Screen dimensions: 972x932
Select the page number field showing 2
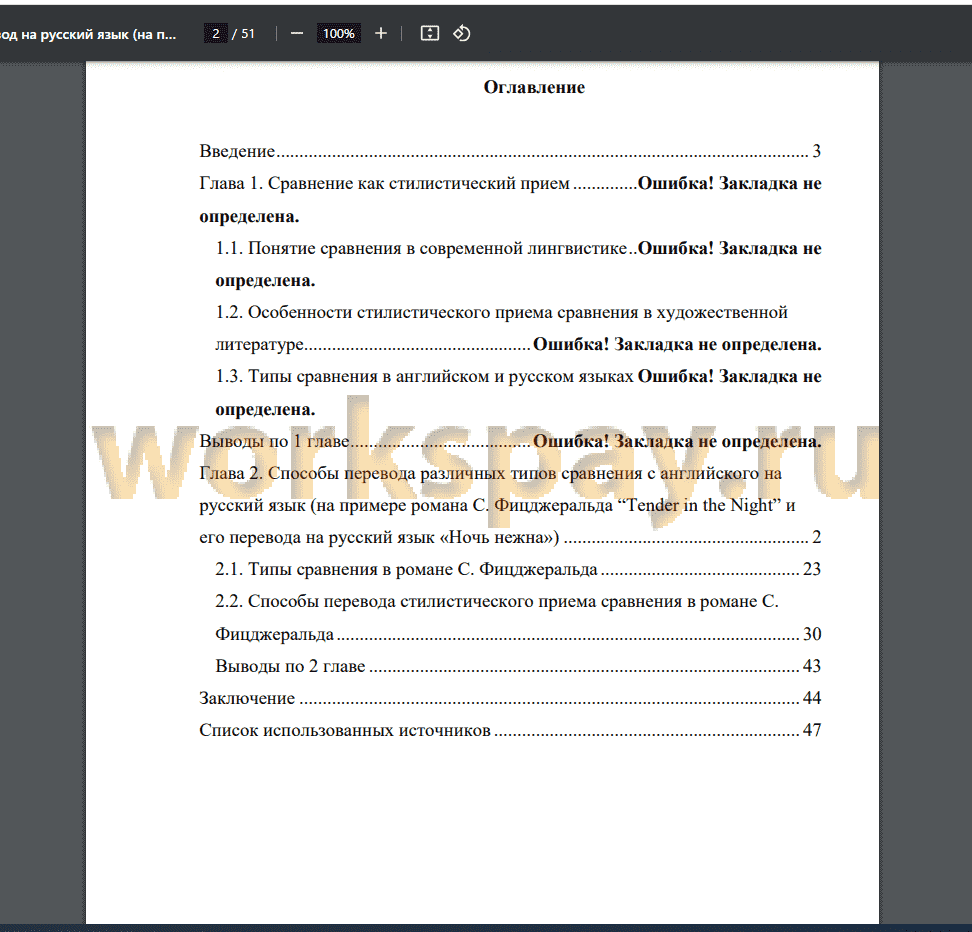click(x=215, y=33)
